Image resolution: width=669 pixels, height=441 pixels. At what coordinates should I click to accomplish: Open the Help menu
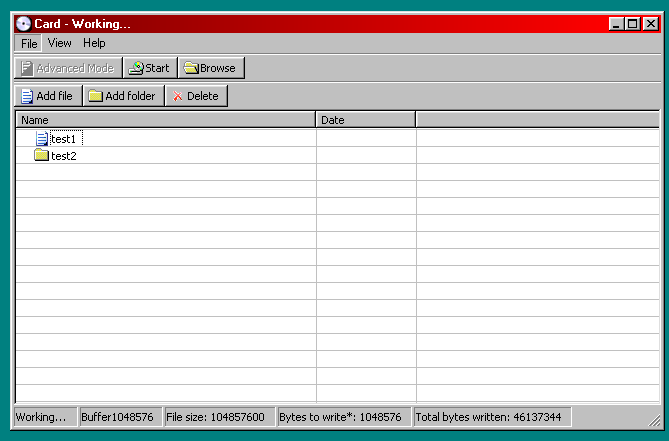click(94, 44)
